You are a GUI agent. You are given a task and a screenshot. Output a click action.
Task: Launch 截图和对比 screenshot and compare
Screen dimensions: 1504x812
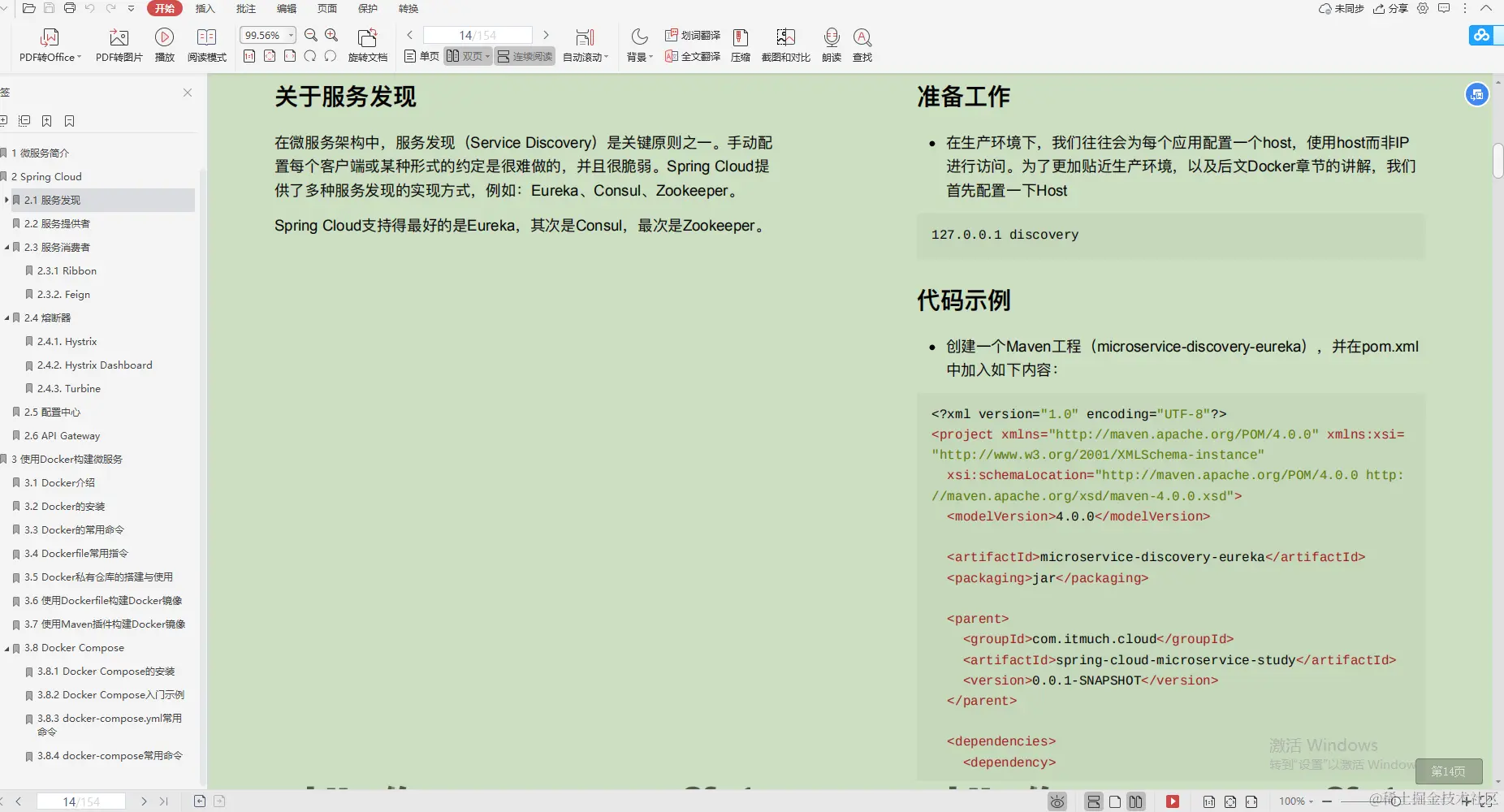(784, 45)
